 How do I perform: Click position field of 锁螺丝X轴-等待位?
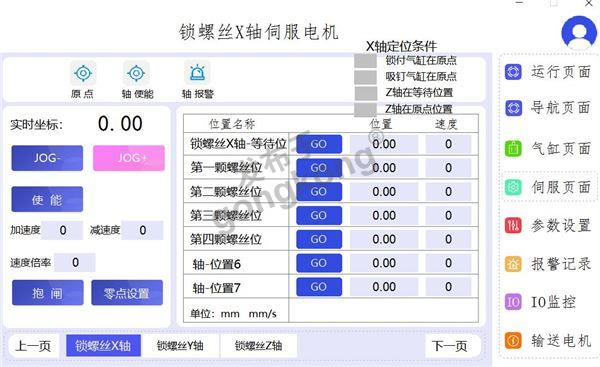384,144
